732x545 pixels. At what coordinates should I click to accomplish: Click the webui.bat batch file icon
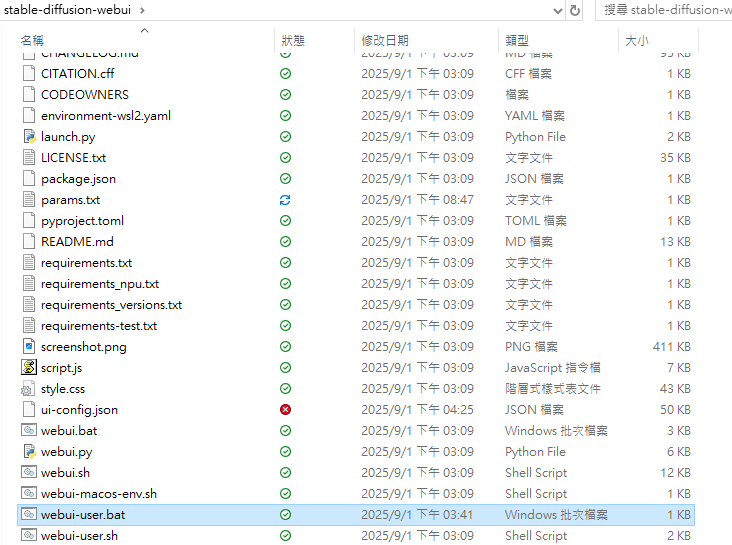coord(29,431)
